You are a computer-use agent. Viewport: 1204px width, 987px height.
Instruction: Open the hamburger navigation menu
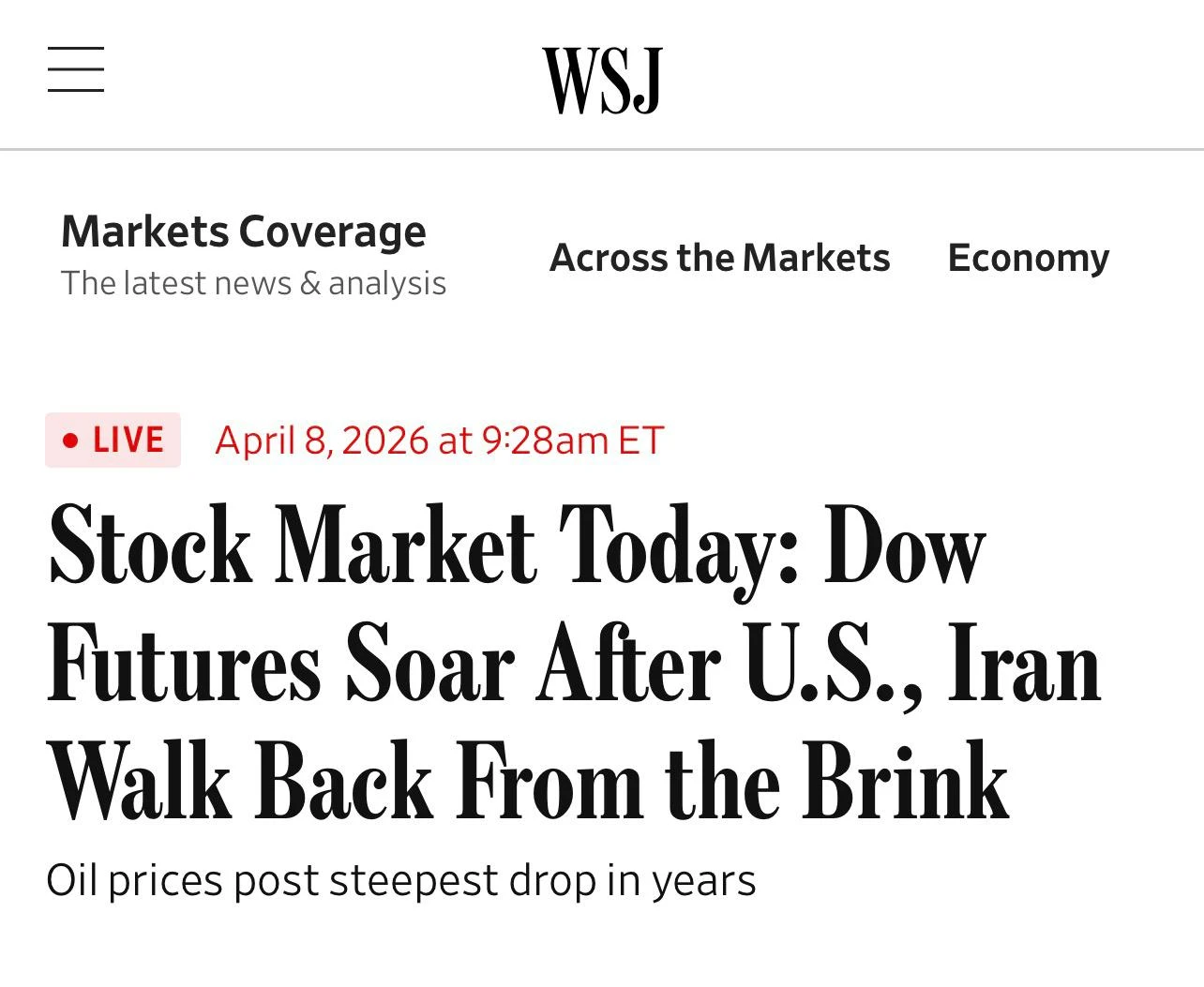coord(76,69)
